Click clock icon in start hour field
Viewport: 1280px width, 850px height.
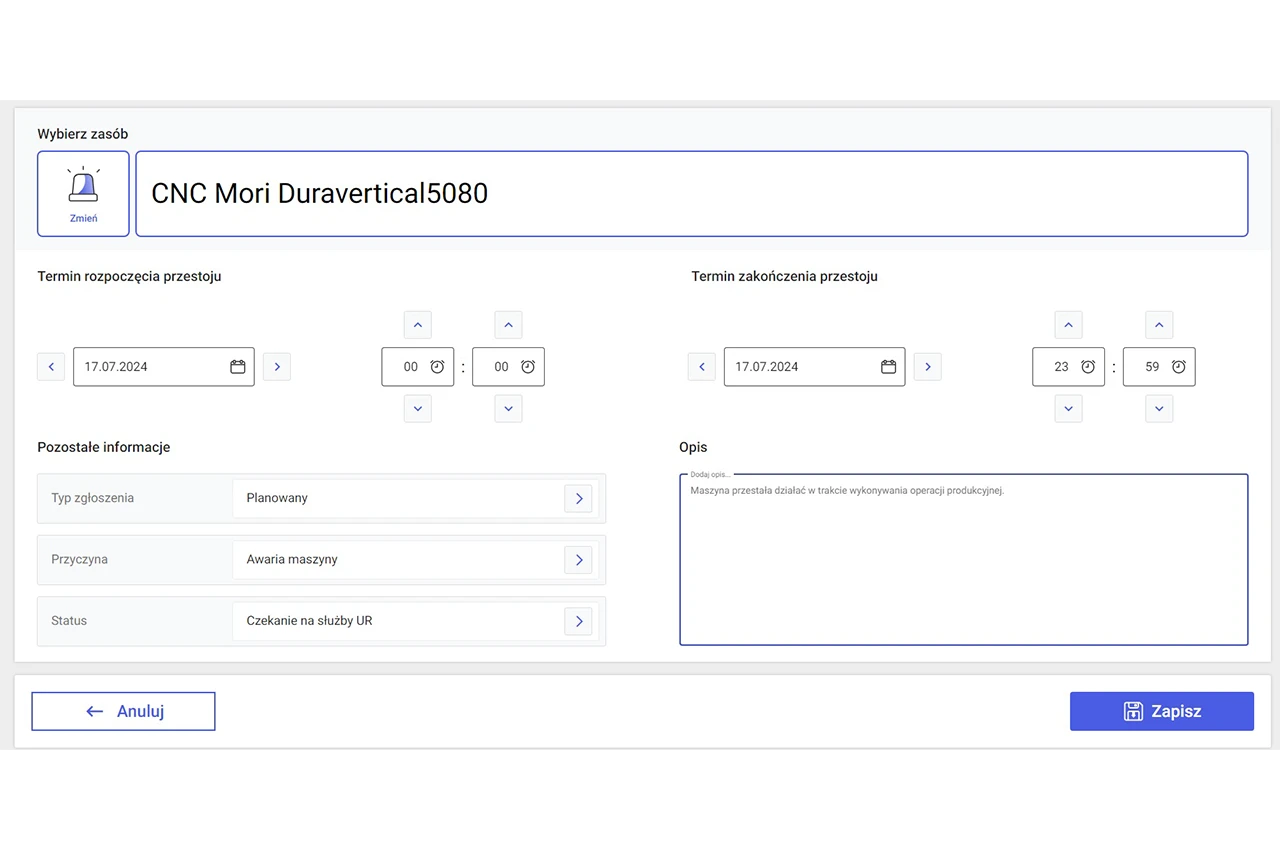pyautogui.click(x=437, y=367)
